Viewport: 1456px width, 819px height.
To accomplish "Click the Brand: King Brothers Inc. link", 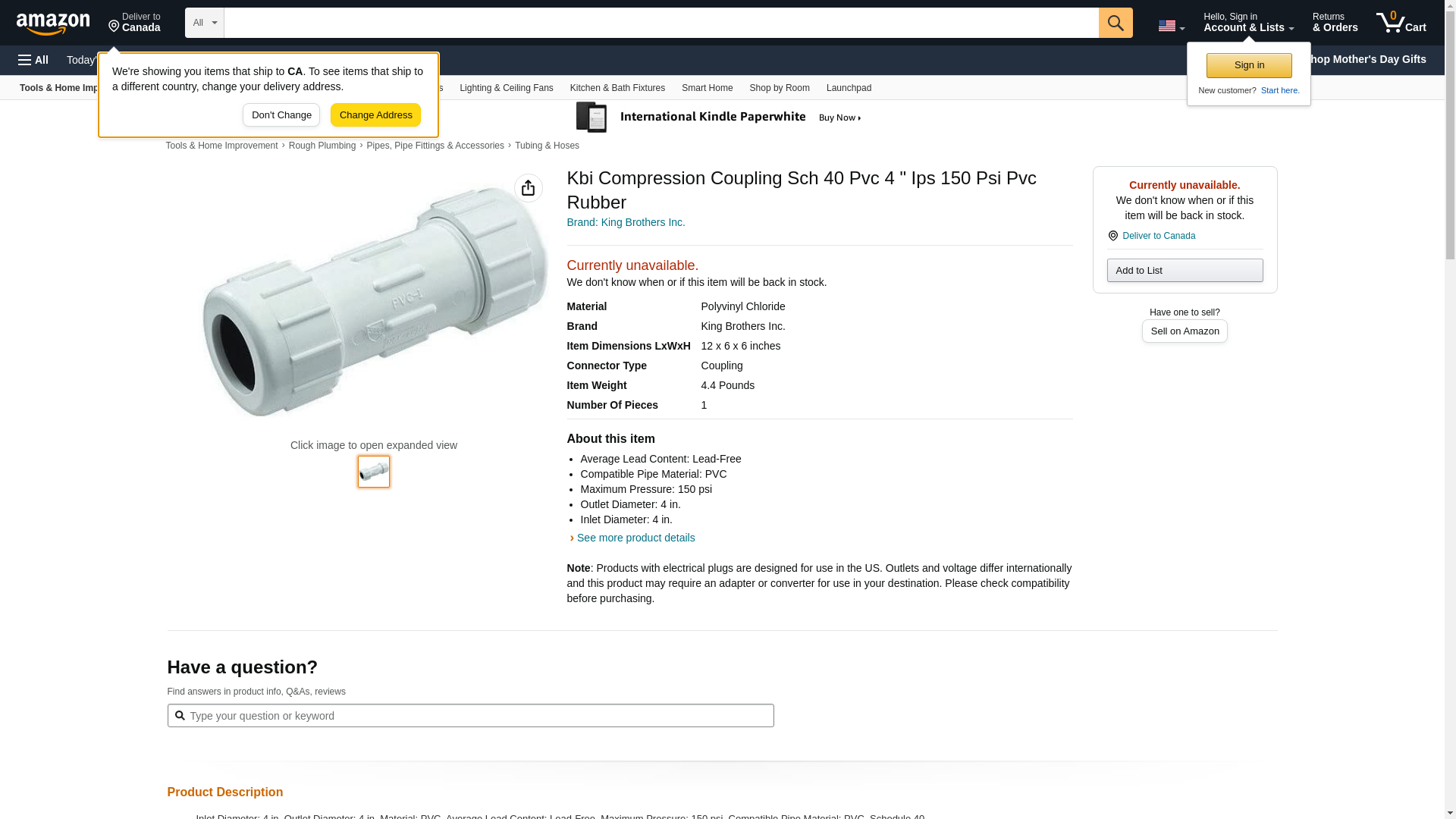I will [626, 222].
